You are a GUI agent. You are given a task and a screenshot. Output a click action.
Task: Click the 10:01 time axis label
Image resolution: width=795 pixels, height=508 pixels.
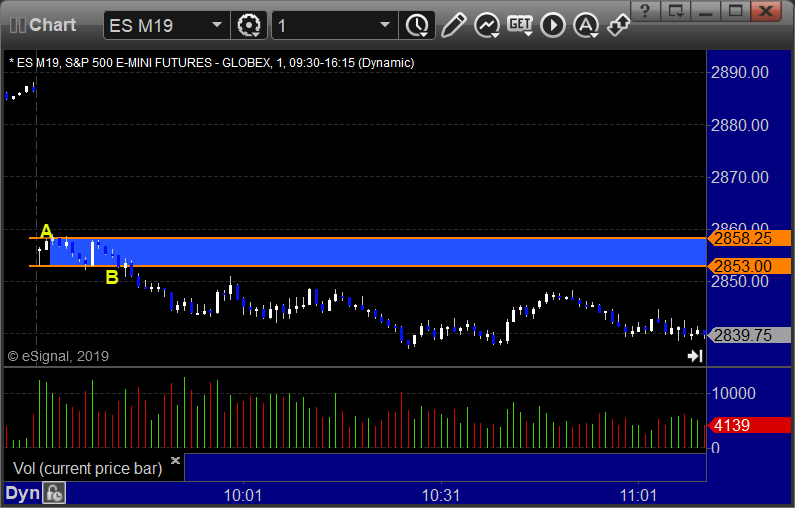tap(243, 495)
